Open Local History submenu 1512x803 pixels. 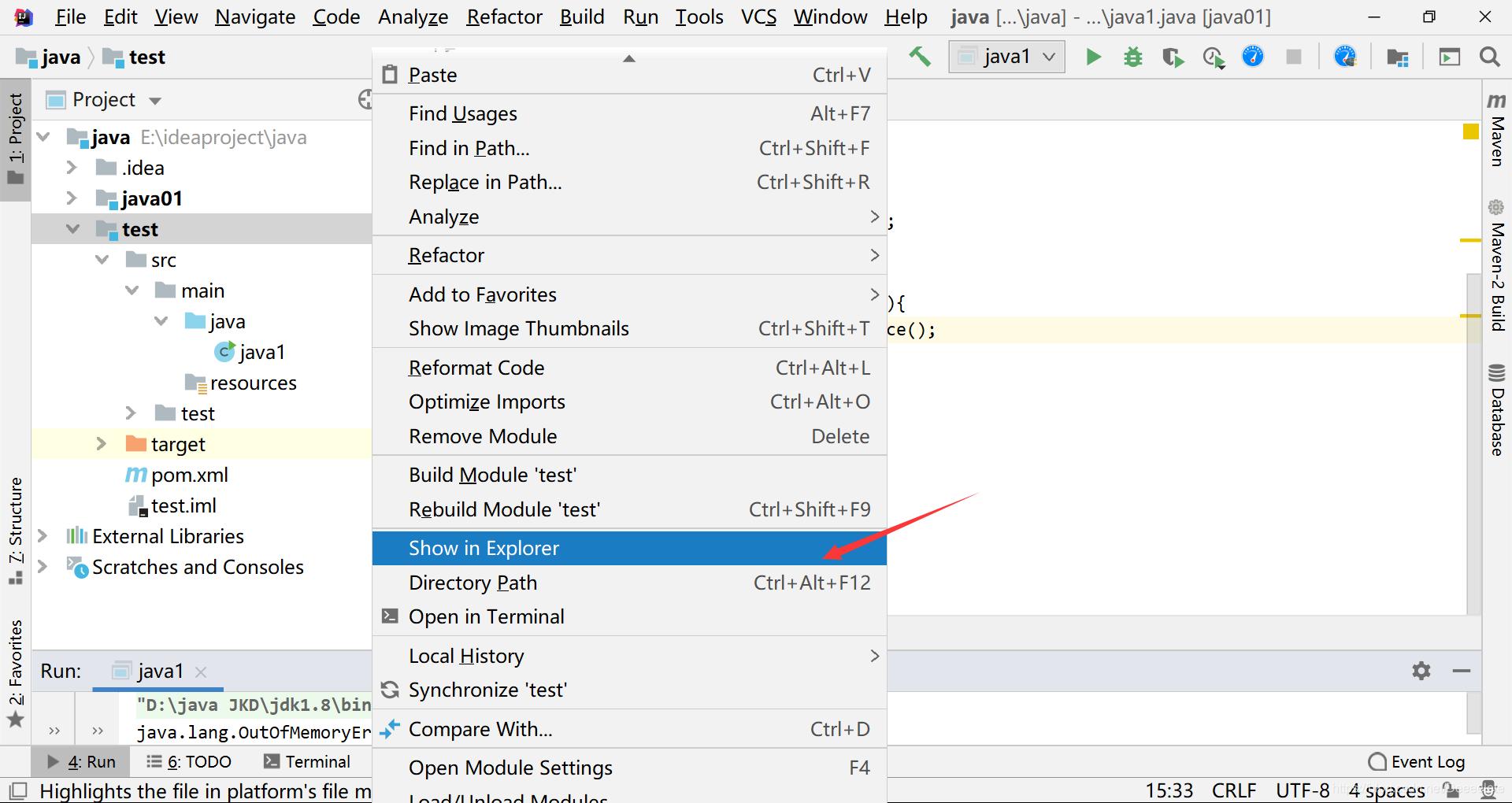click(x=629, y=657)
